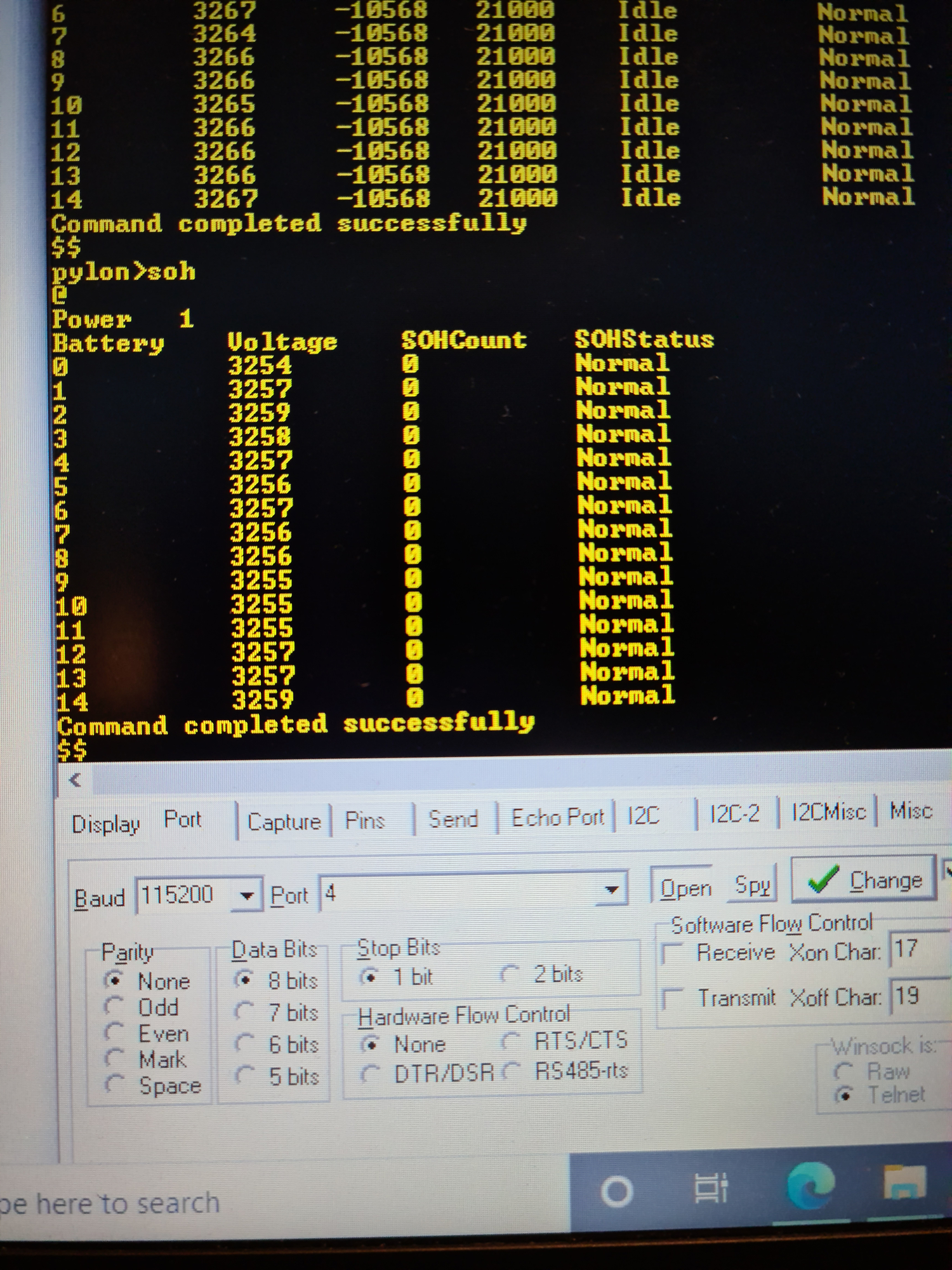
Task: Switch to the Port tab
Action: coord(183,820)
